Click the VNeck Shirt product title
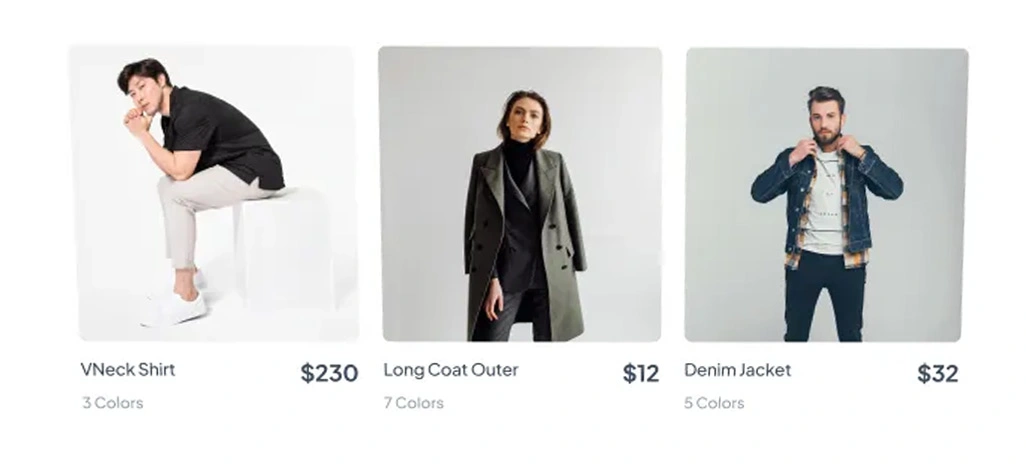 [x=128, y=369]
